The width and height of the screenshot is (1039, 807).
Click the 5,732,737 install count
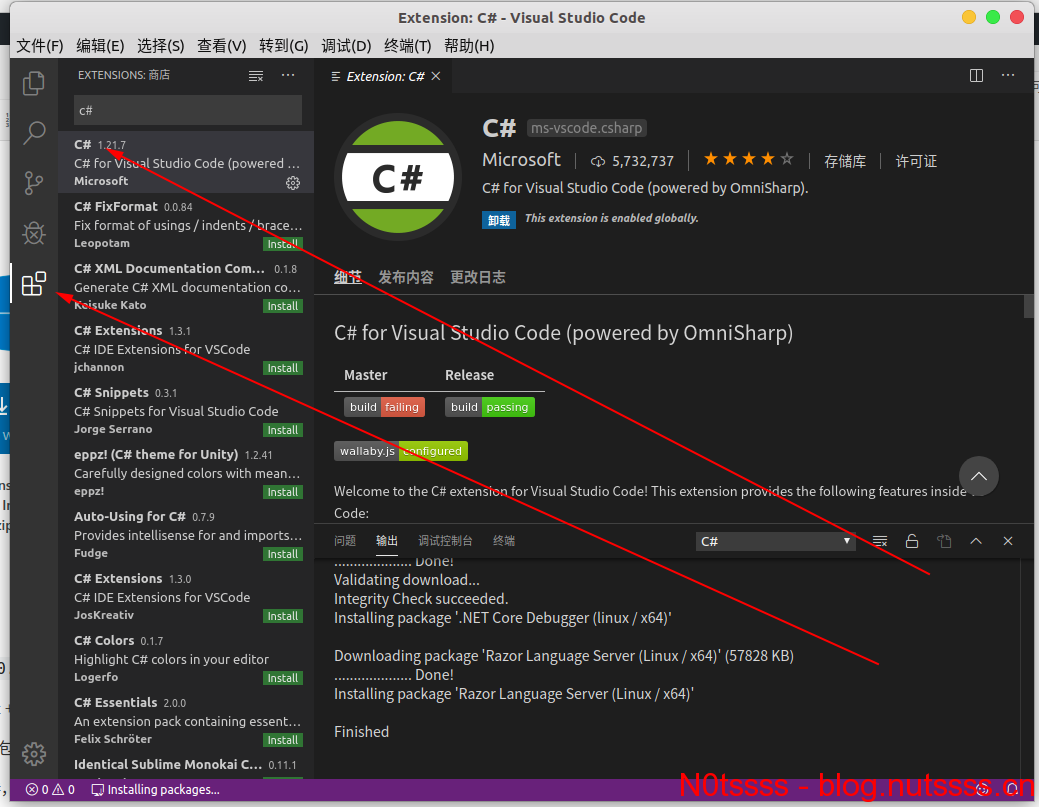click(x=633, y=162)
